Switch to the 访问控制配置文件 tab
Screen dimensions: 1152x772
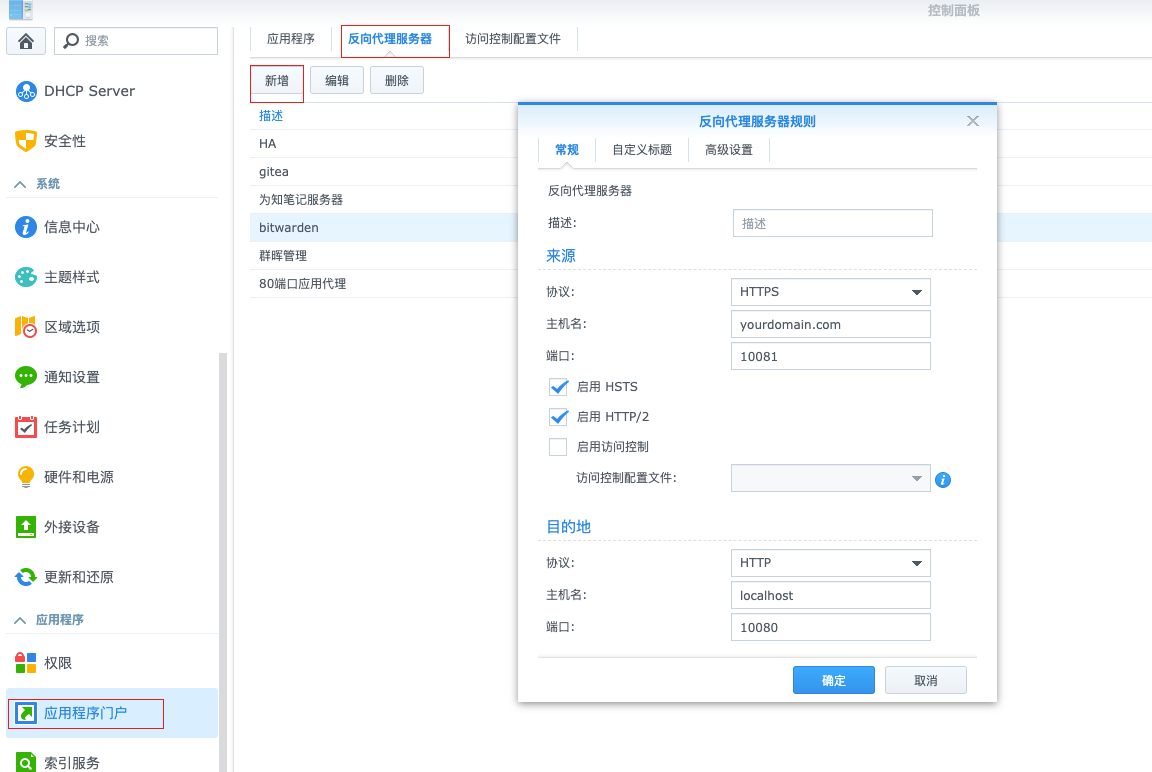(513, 39)
